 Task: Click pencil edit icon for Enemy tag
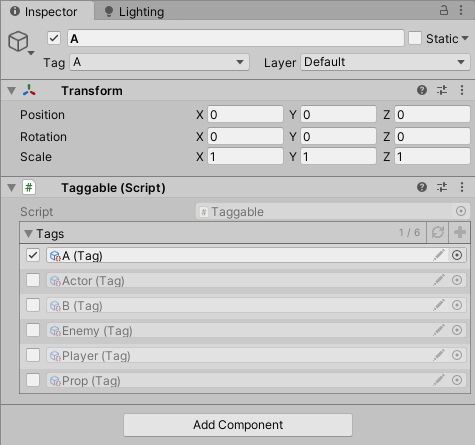pos(439,330)
